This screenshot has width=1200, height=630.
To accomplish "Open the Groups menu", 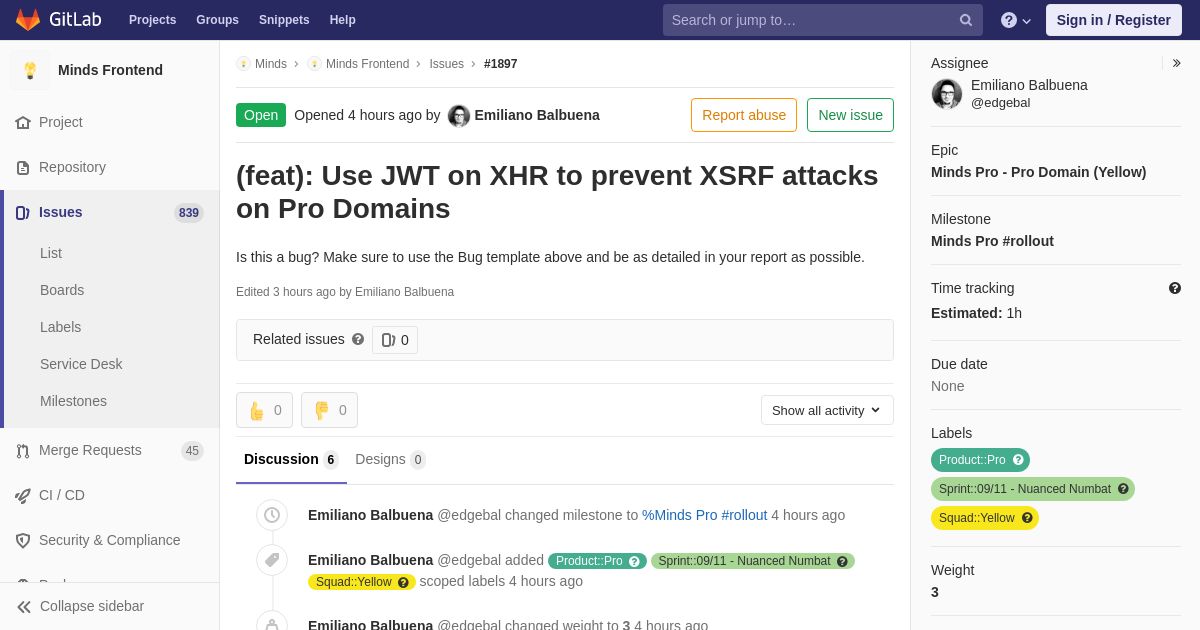I will point(217,20).
